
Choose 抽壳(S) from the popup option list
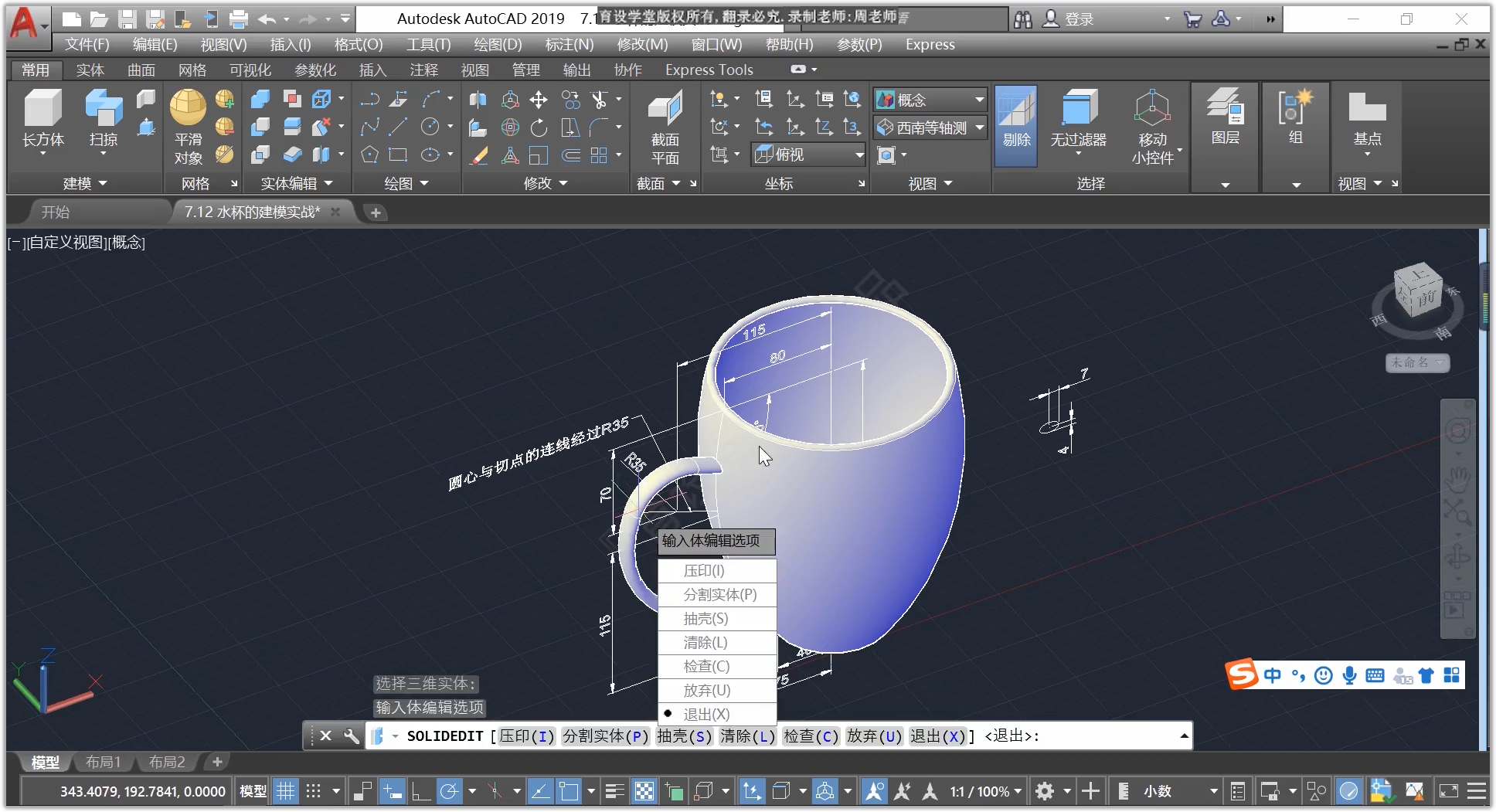717,619
